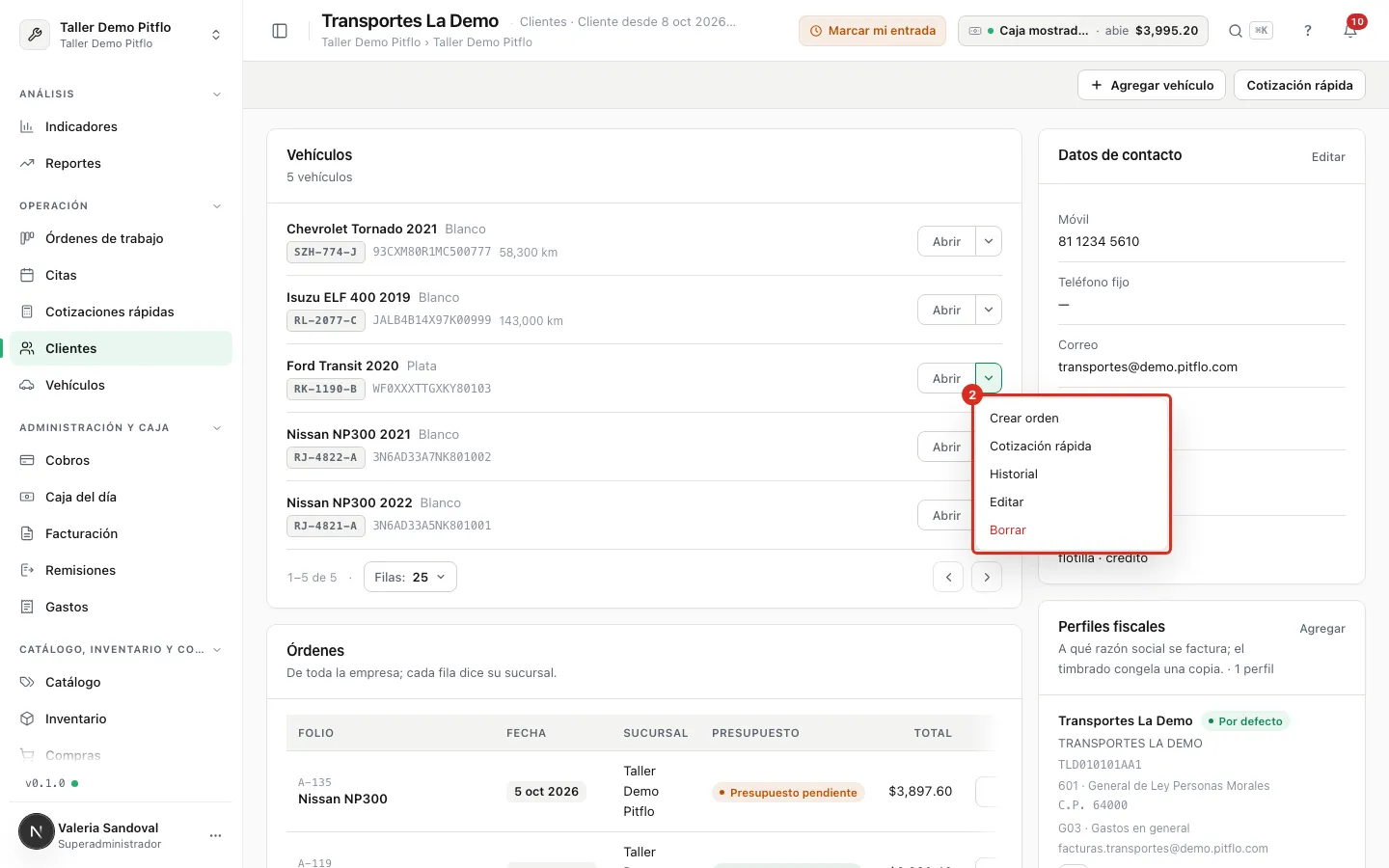The height and width of the screenshot is (868, 1389).
Task: Go to previous page of vehicles
Action: pos(948,577)
